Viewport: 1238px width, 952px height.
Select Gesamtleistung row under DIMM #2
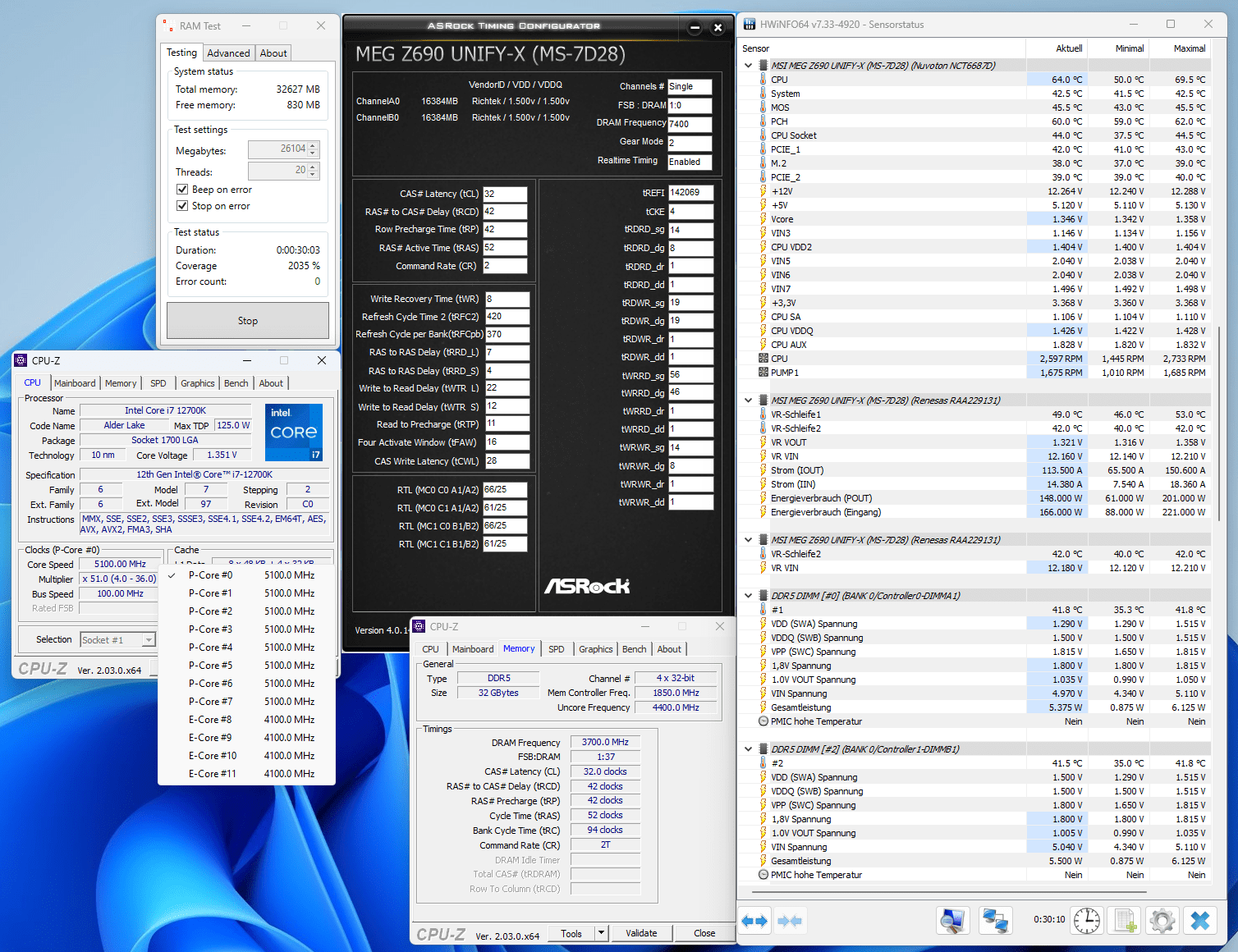point(975,861)
